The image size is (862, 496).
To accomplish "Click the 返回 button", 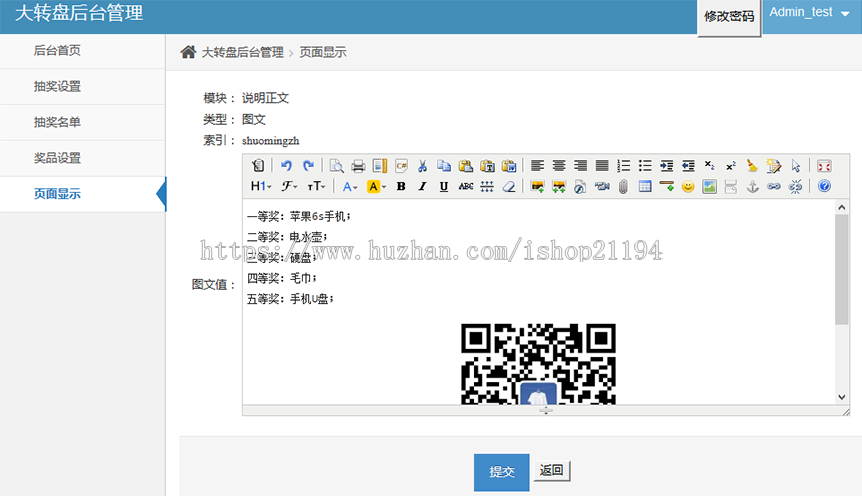I will click(552, 470).
